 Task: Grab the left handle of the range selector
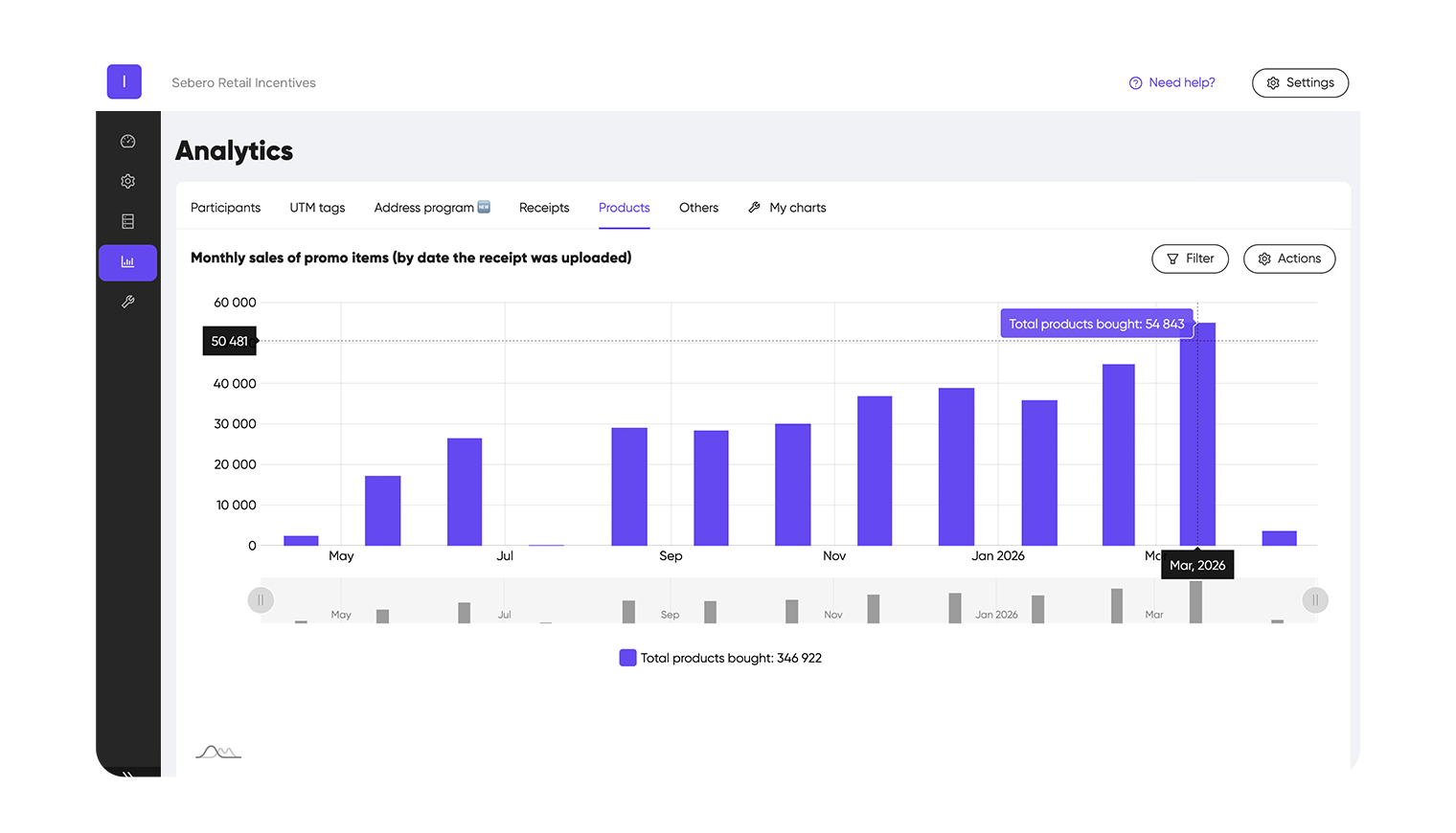261,599
